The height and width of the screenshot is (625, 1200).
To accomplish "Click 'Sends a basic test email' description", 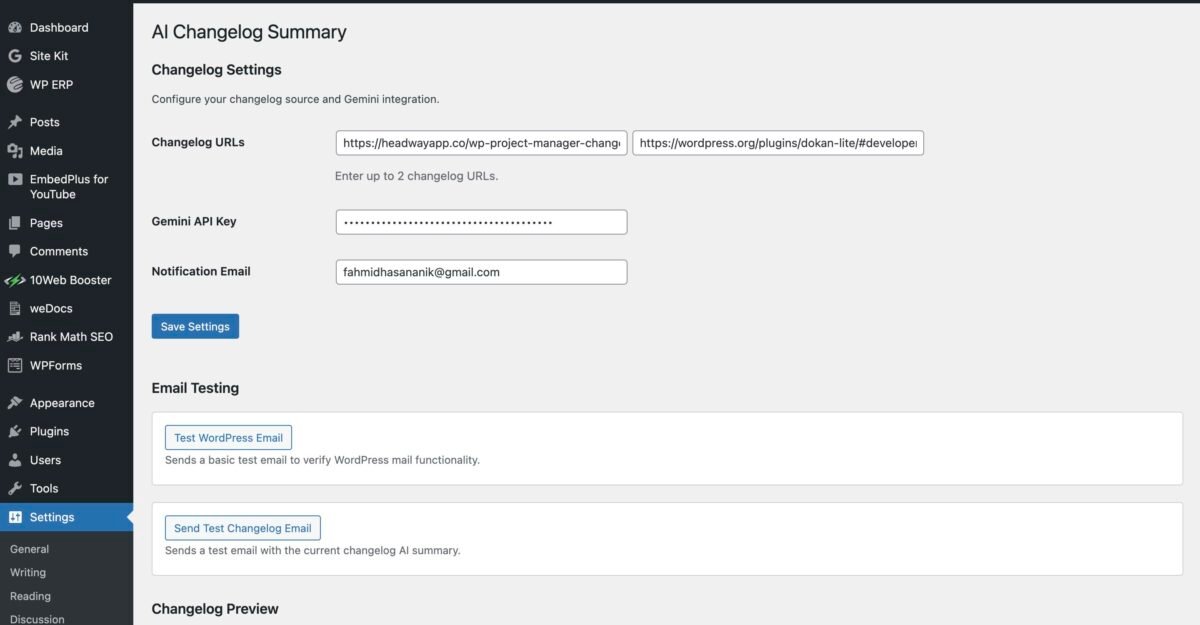I will pos(322,460).
